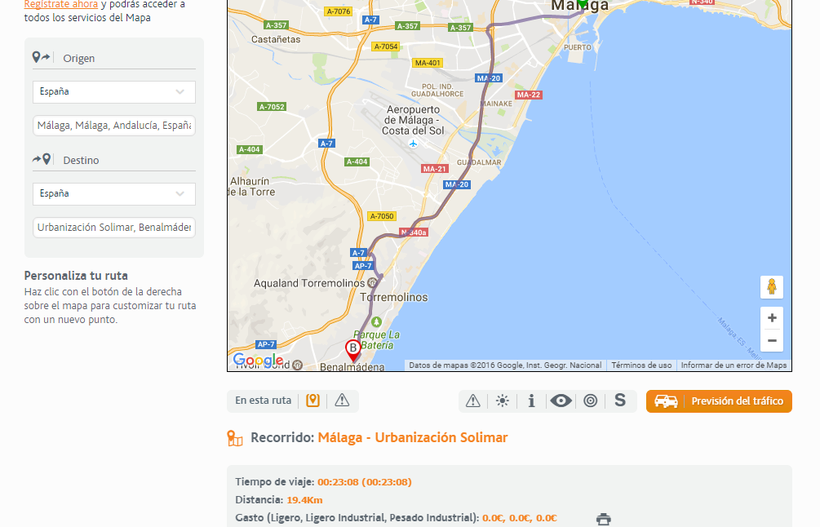
Task: Click the printer icon next to trip cost
Action: [x=603, y=519]
